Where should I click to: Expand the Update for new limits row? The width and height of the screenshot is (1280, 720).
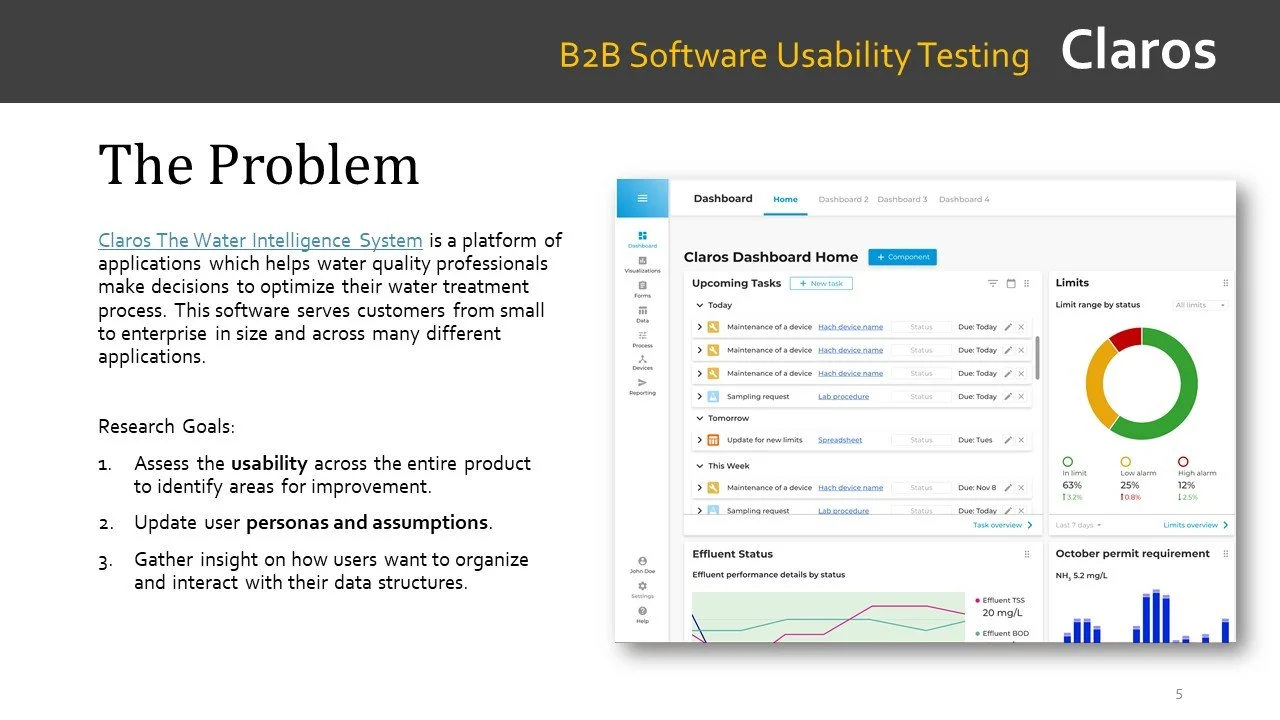(699, 440)
